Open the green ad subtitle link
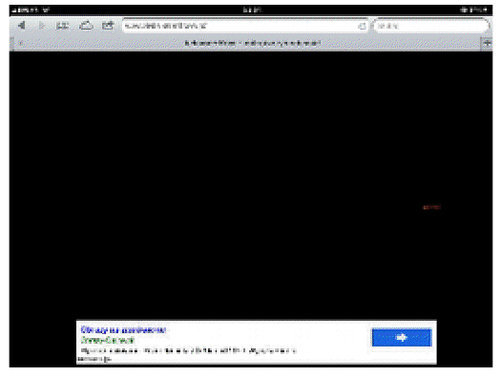The image size is (500, 376). click(x=107, y=340)
